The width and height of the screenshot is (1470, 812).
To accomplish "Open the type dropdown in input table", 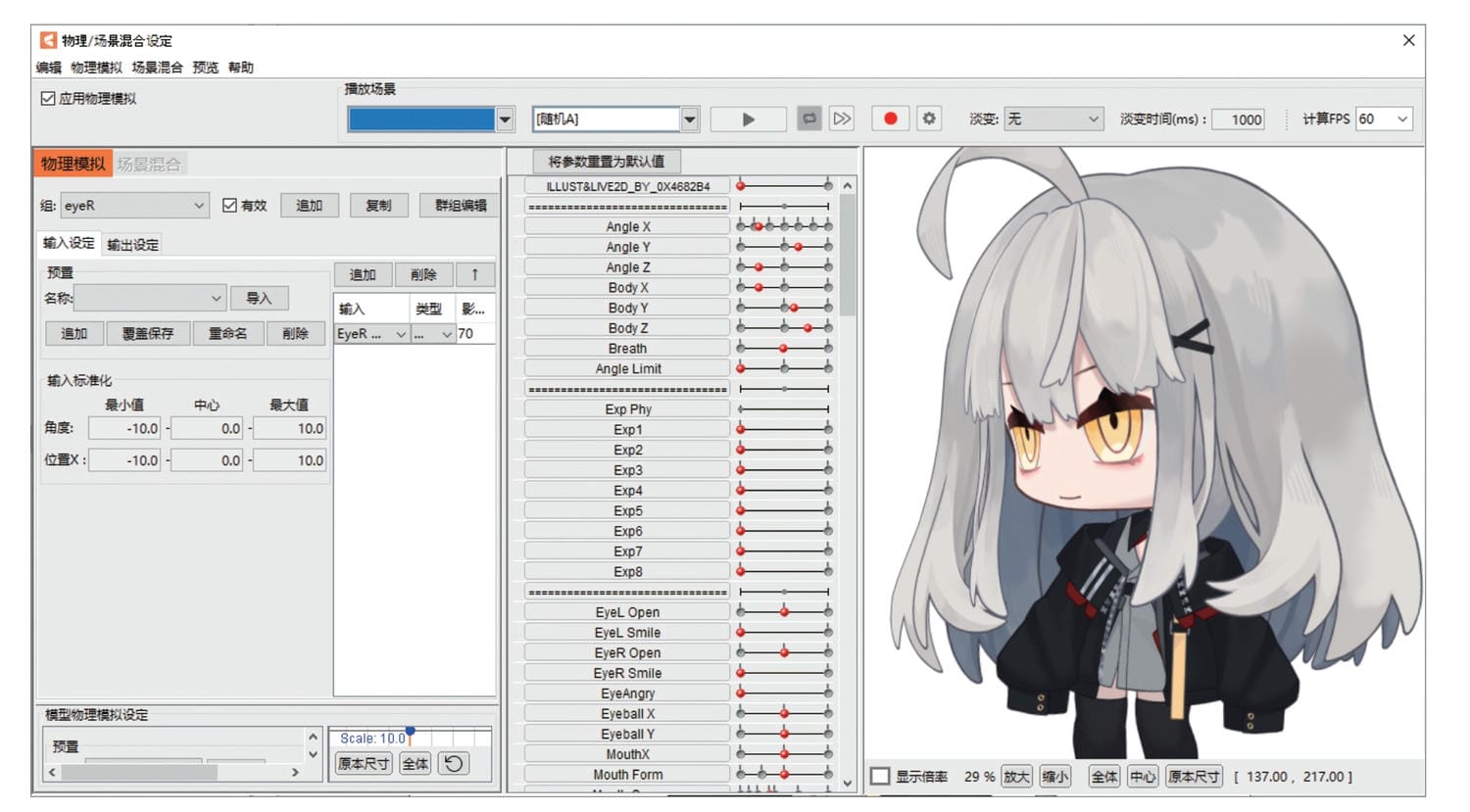I will click(432, 334).
